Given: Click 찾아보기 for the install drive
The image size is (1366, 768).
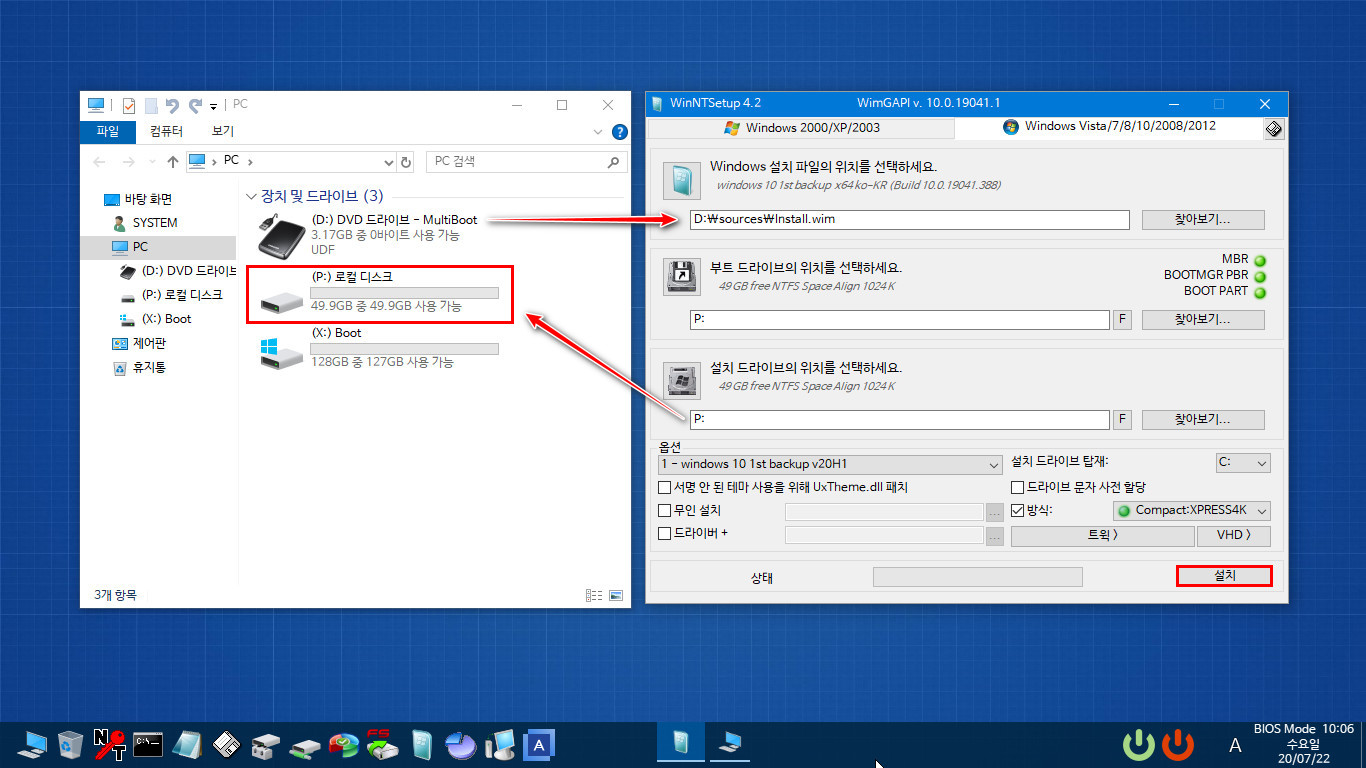Looking at the screenshot, I should [x=1203, y=420].
